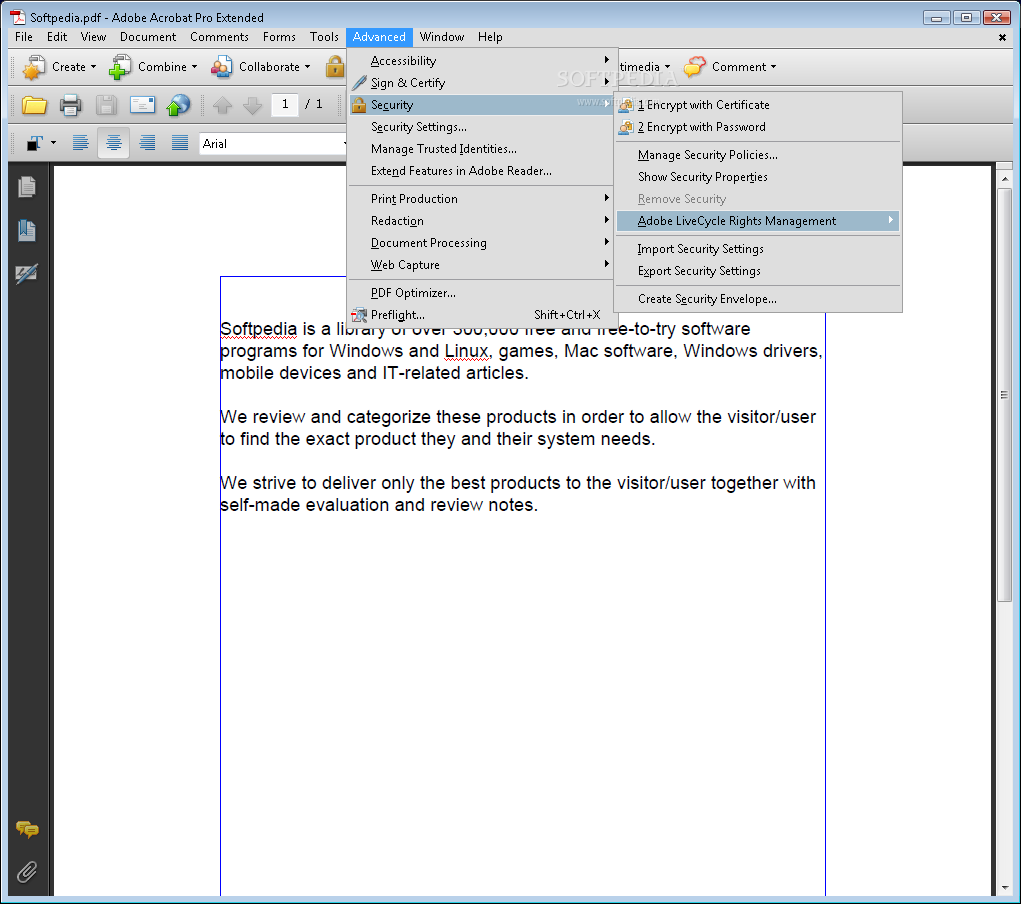
Task: Expand the Collaborate dropdown arrow
Action: (x=307, y=67)
